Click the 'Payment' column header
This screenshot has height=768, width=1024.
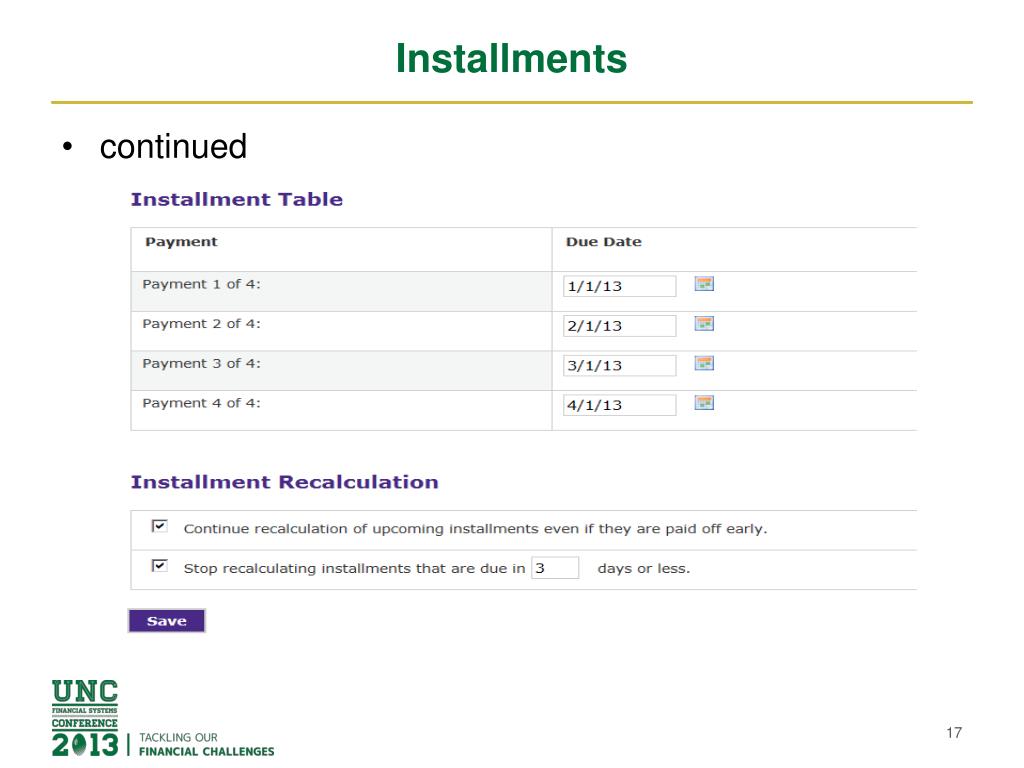click(x=182, y=242)
